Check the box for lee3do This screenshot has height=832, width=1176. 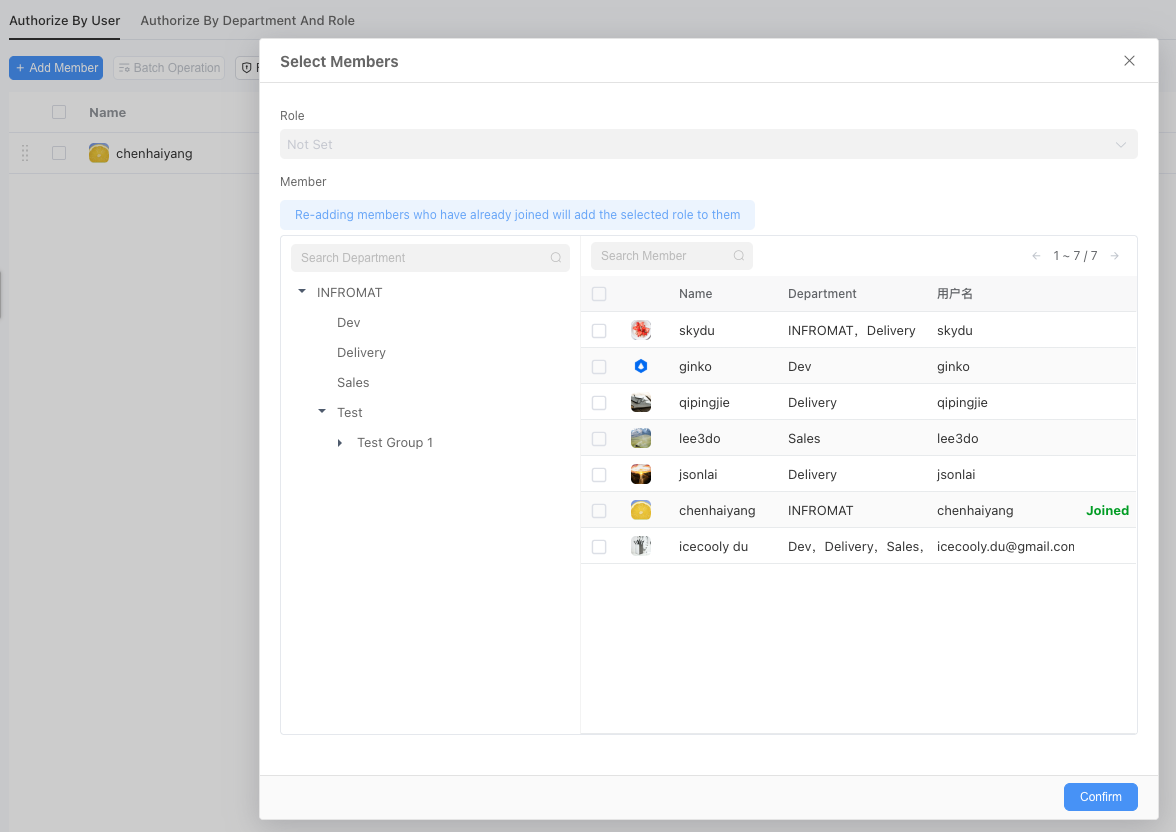(599, 439)
